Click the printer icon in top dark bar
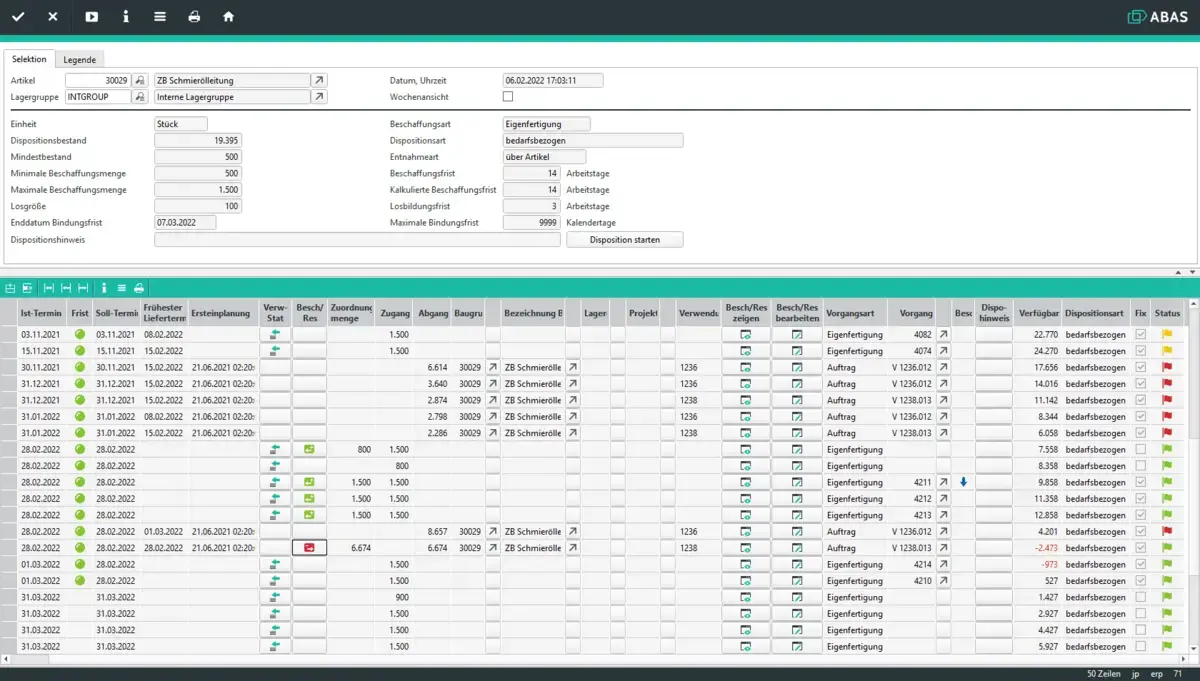This screenshot has width=1200, height=681. pyautogui.click(x=195, y=17)
